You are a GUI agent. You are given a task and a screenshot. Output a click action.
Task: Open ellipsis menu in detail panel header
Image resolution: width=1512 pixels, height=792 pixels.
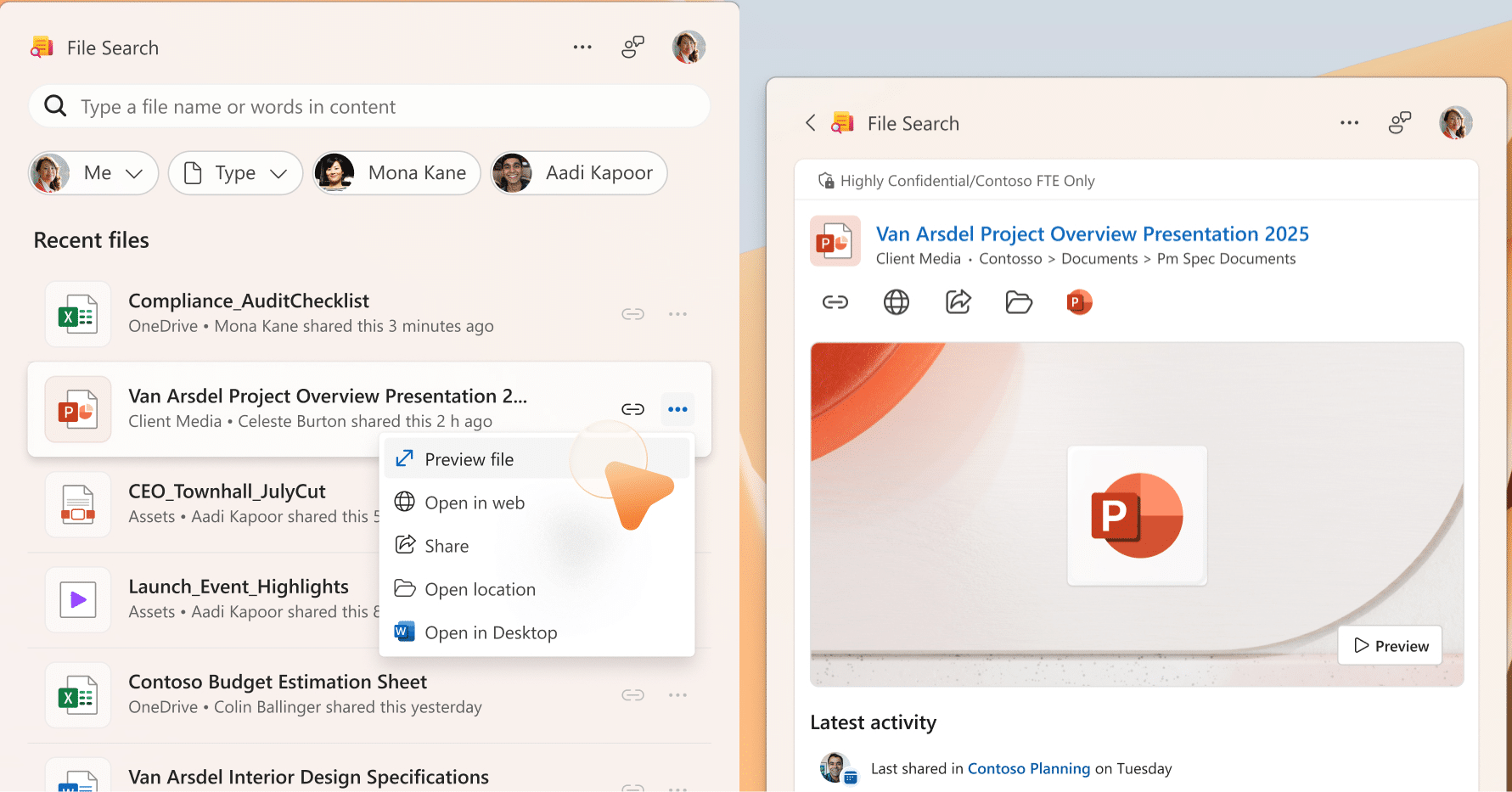click(x=1350, y=123)
